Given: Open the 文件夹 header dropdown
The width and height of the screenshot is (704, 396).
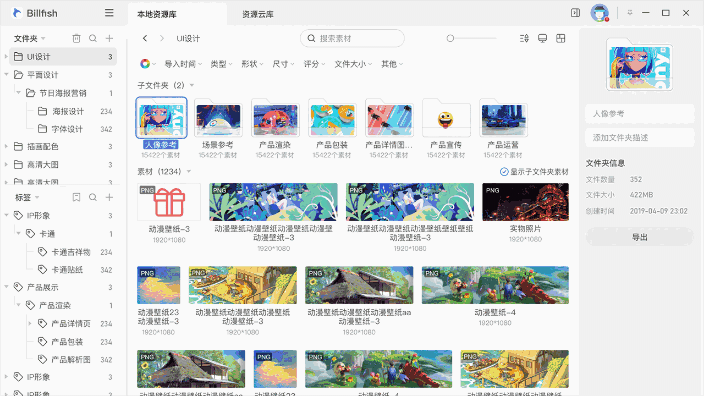Looking at the screenshot, I should (43, 39).
